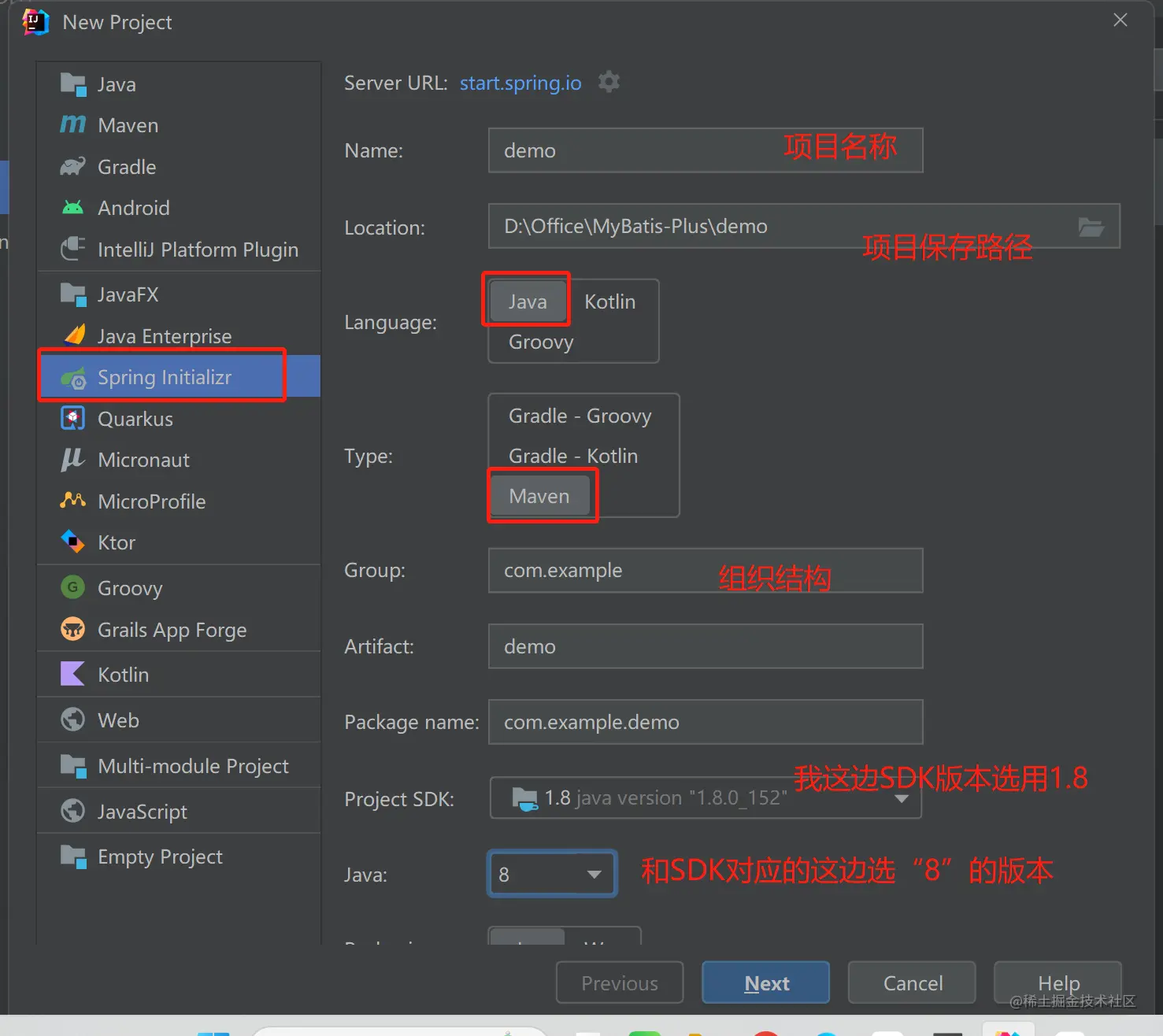Viewport: 1163px width, 1036px height.
Task: Click the Artifact input field
Action: pyautogui.click(x=706, y=646)
